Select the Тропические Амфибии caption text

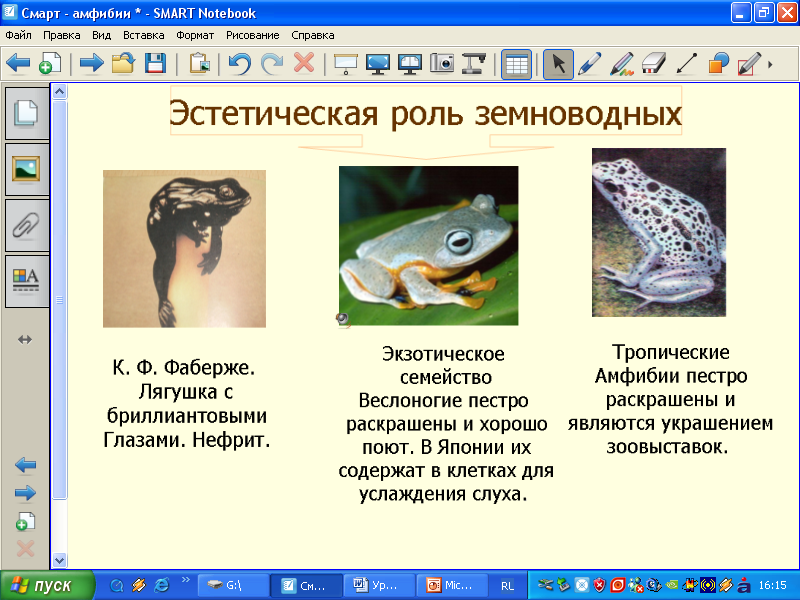pyautogui.click(x=670, y=399)
